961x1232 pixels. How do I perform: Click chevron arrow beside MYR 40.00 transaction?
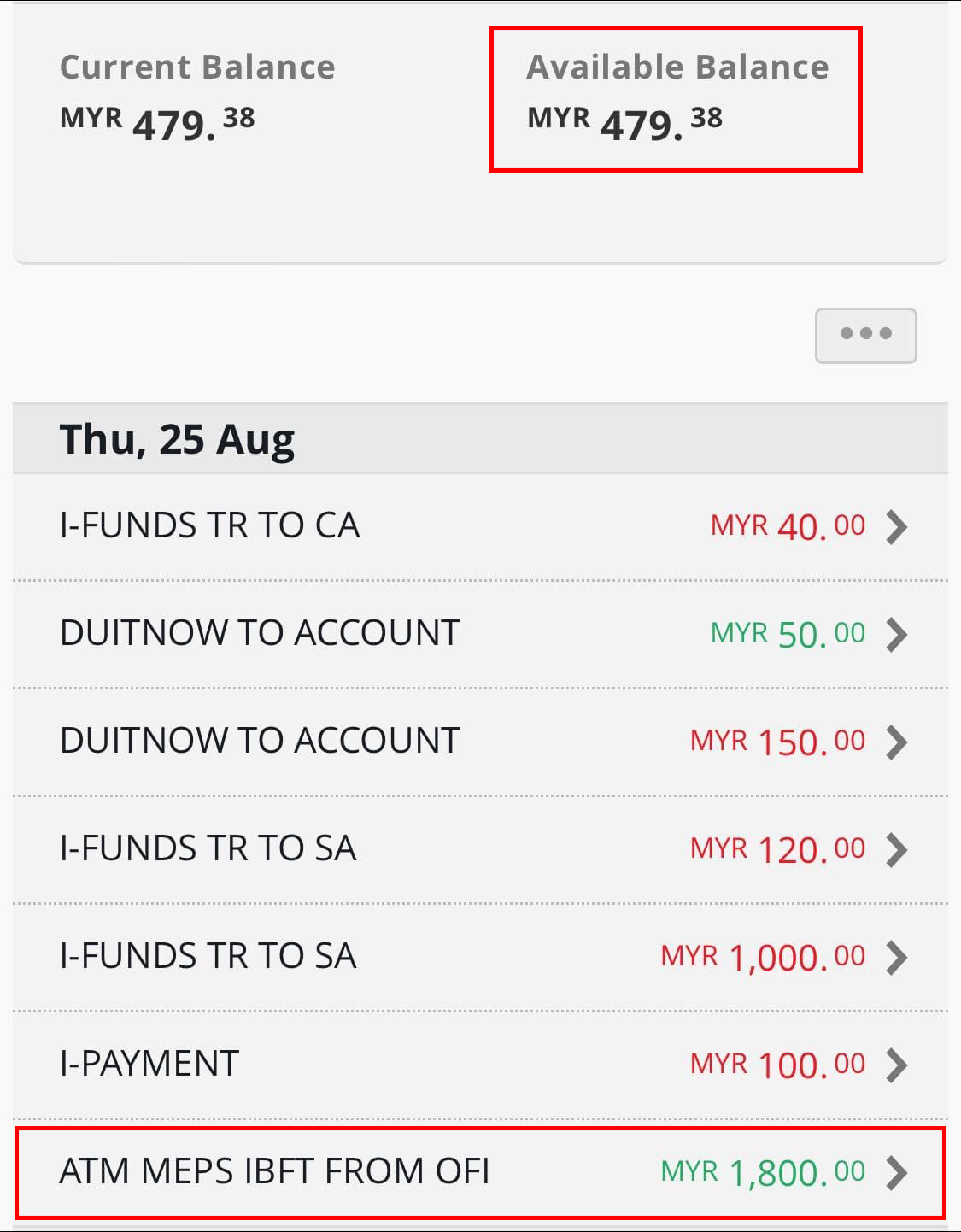[x=896, y=526]
